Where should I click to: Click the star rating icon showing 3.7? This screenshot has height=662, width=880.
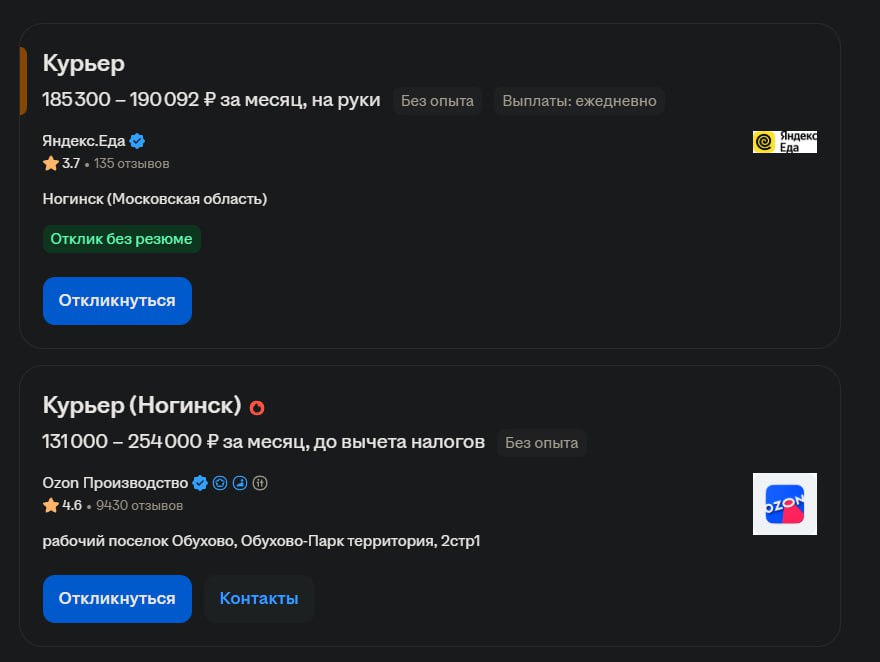click(x=51, y=163)
